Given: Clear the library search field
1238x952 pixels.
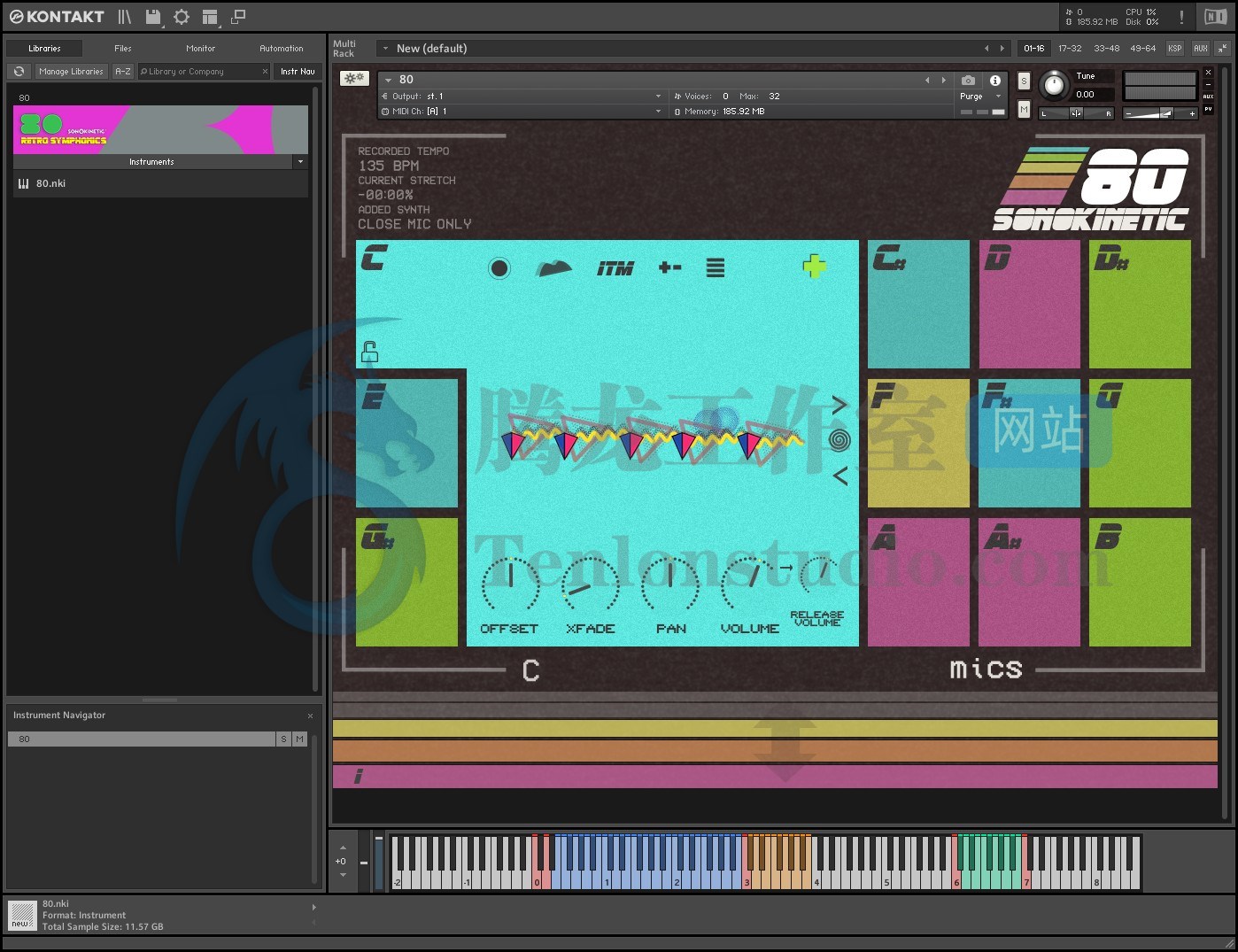Looking at the screenshot, I should click(x=265, y=72).
